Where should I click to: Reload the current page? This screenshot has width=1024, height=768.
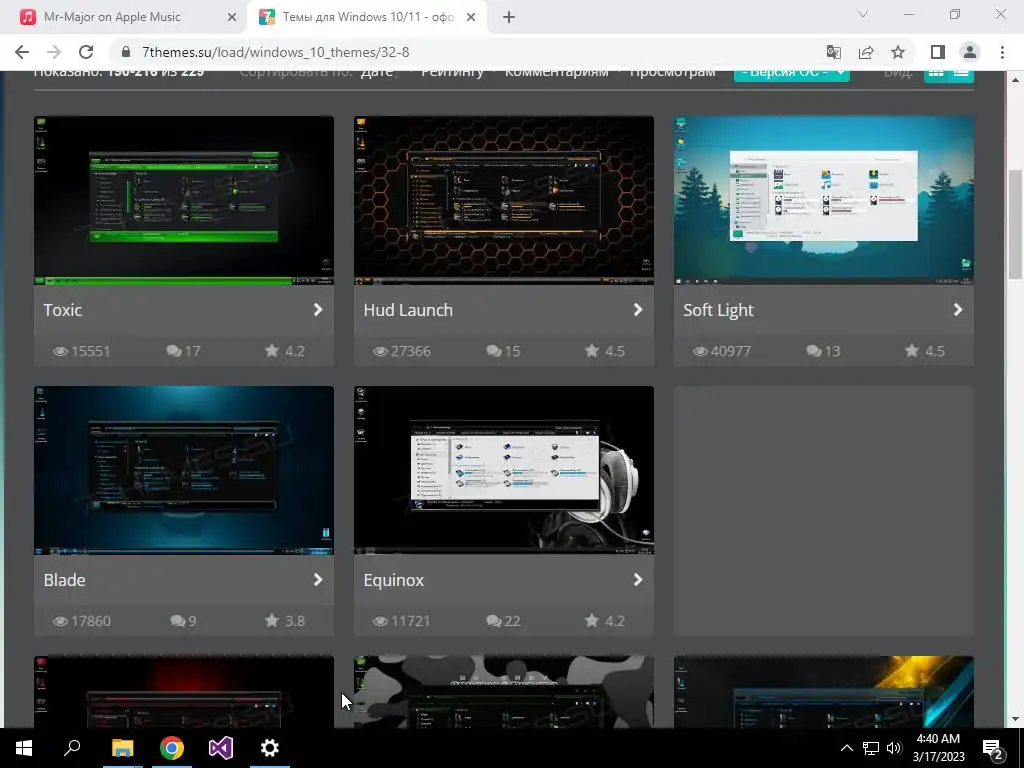(86, 52)
